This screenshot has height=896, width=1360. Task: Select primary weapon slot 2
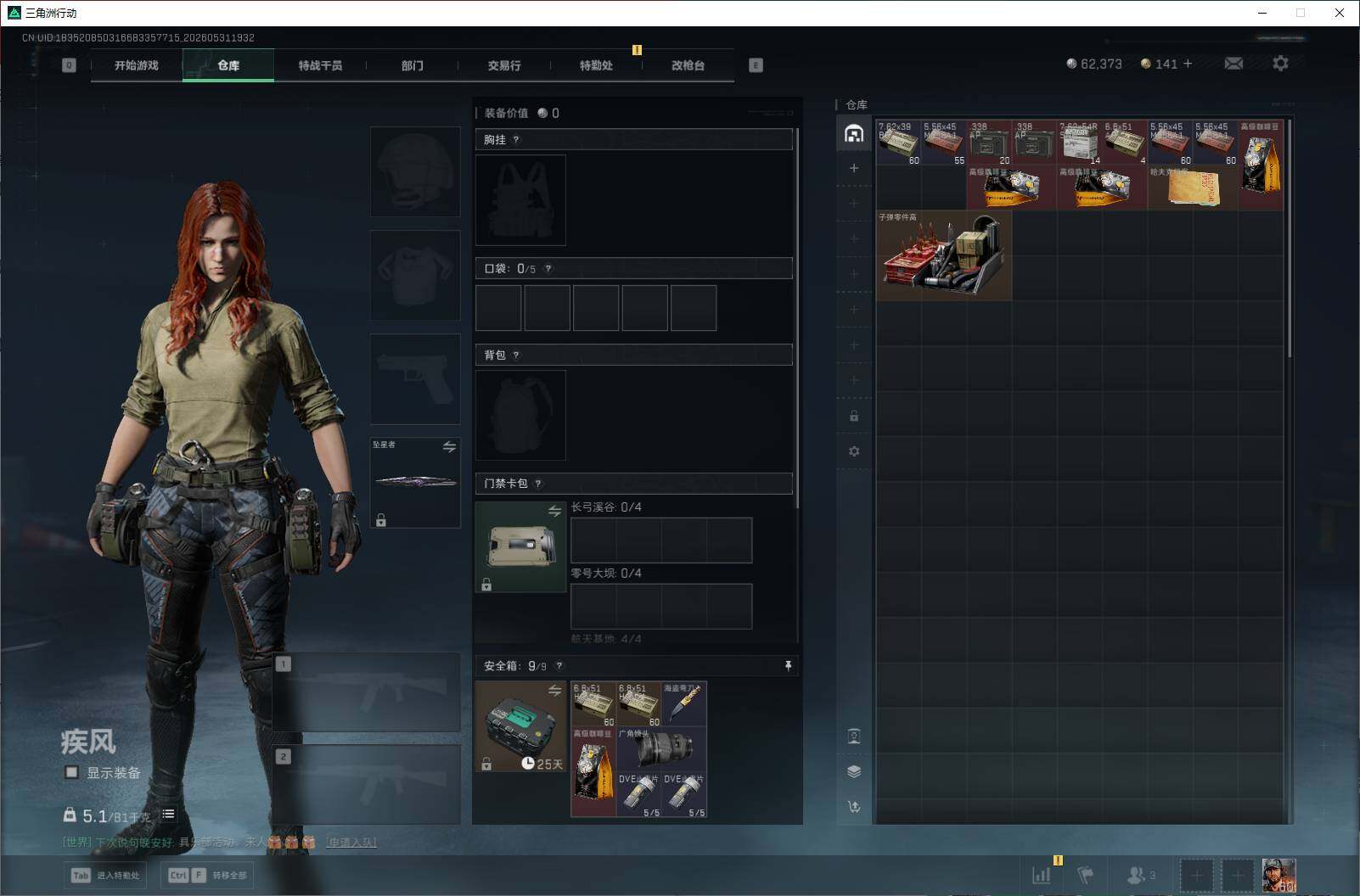tap(367, 784)
